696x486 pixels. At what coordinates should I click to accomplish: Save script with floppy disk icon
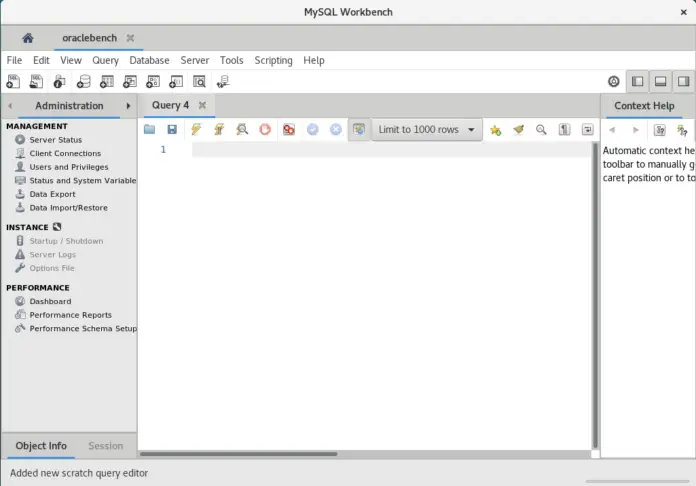point(172,130)
